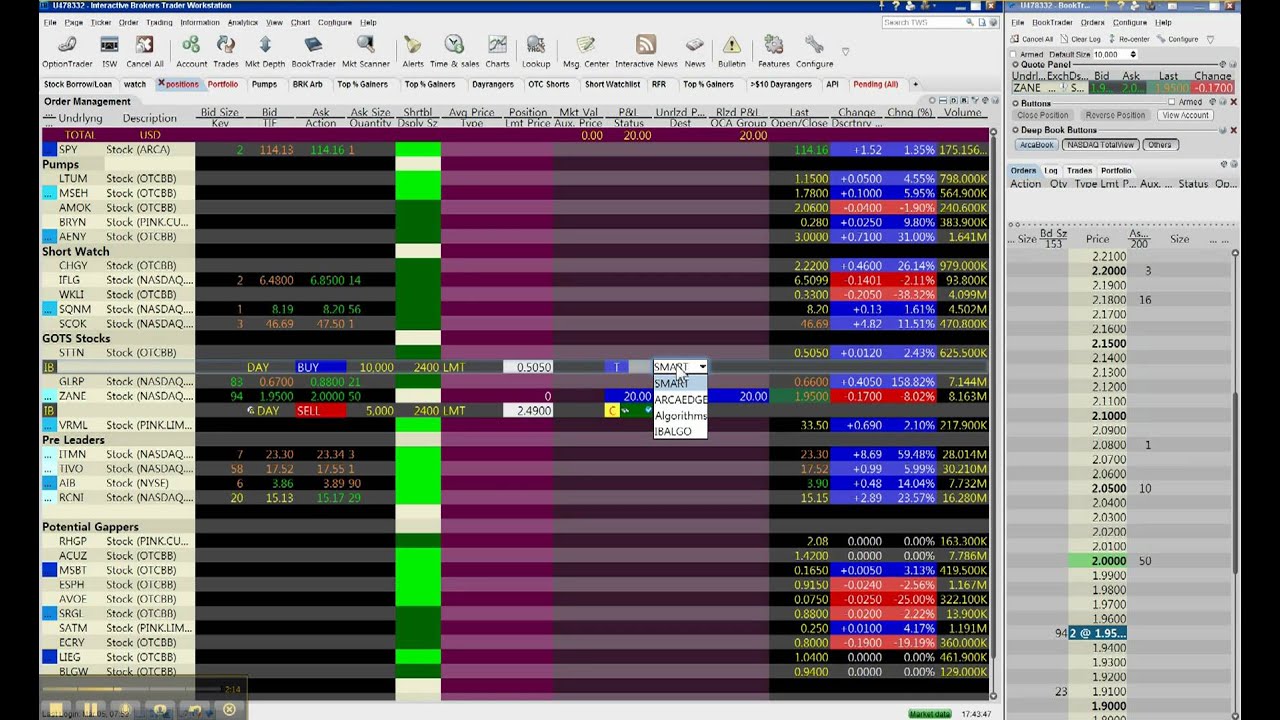Open the Charts tool icon

click(497, 51)
